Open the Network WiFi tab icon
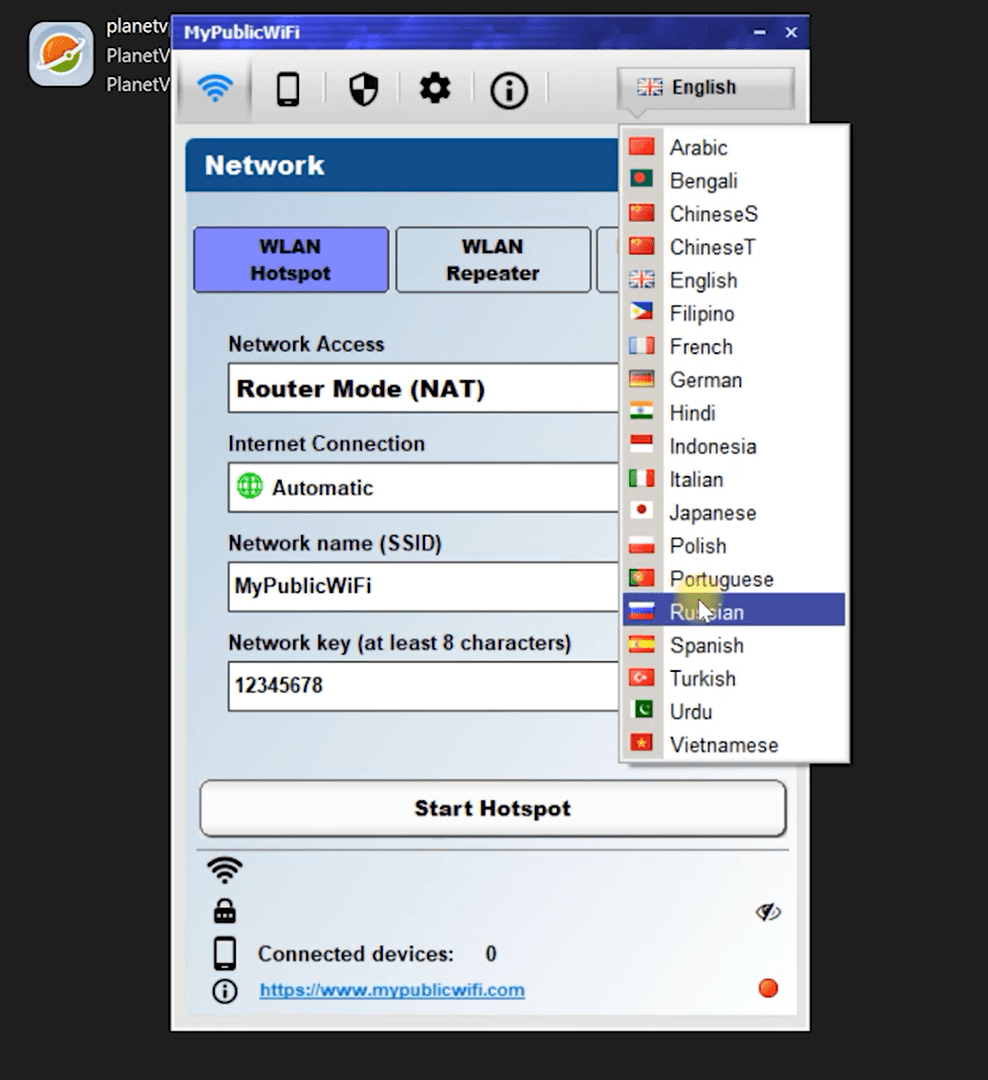 [x=214, y=89]
